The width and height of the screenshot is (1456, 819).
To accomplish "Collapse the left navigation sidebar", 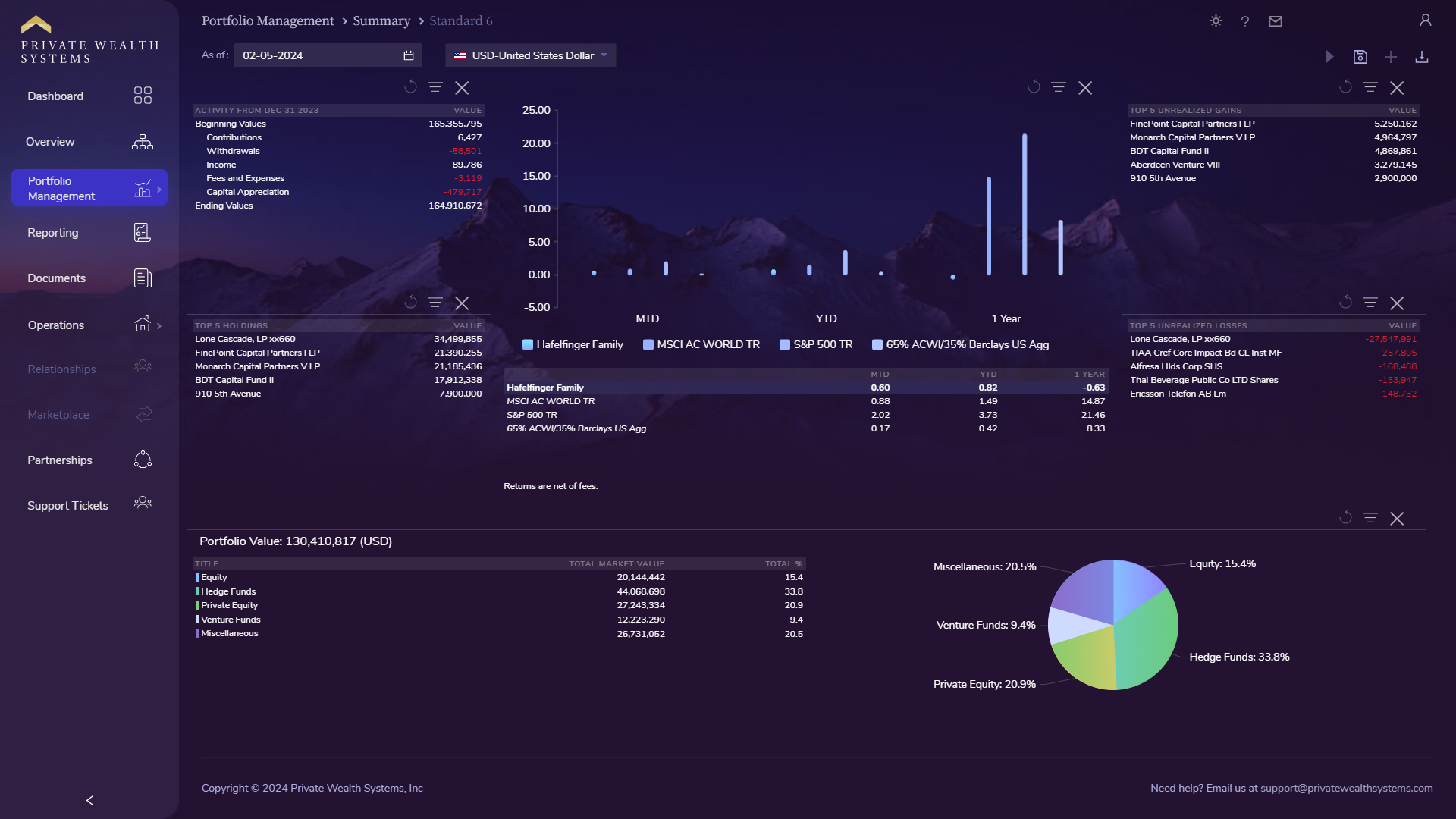I will 89,800.
